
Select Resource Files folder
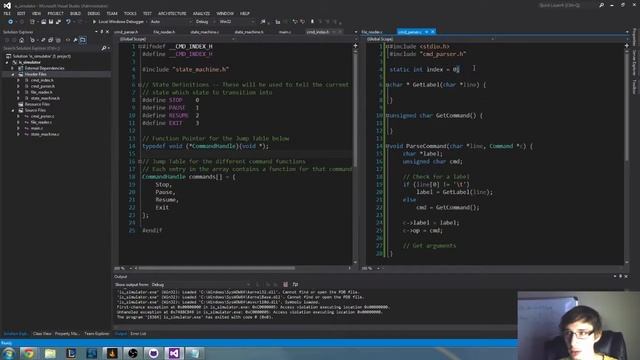pyautogui.click(x=37, y=104)
